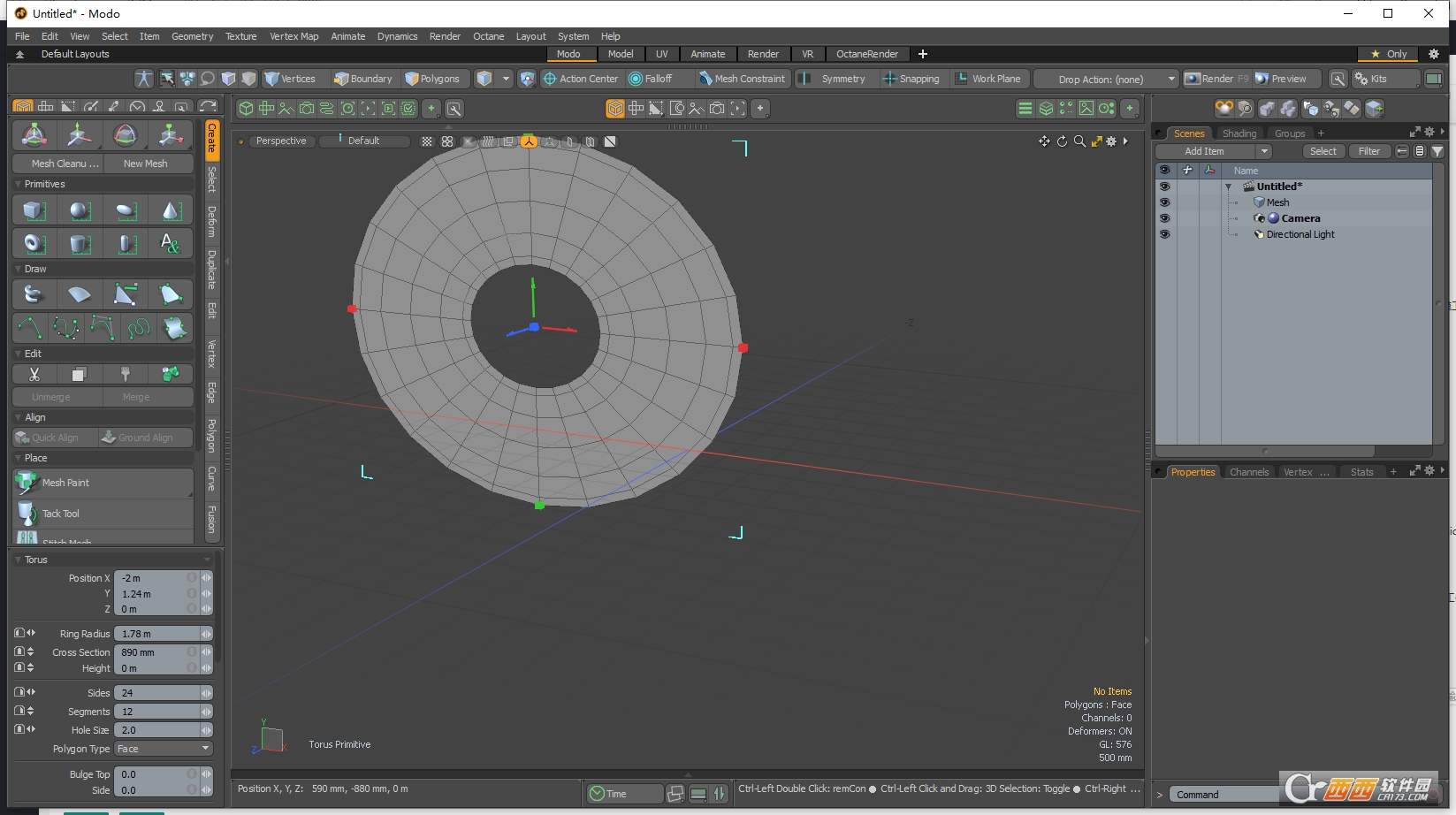The height and width of the screenshot is (815, 1456).
Task: Switch to the UV layout tab
Action: click(661, 54)
